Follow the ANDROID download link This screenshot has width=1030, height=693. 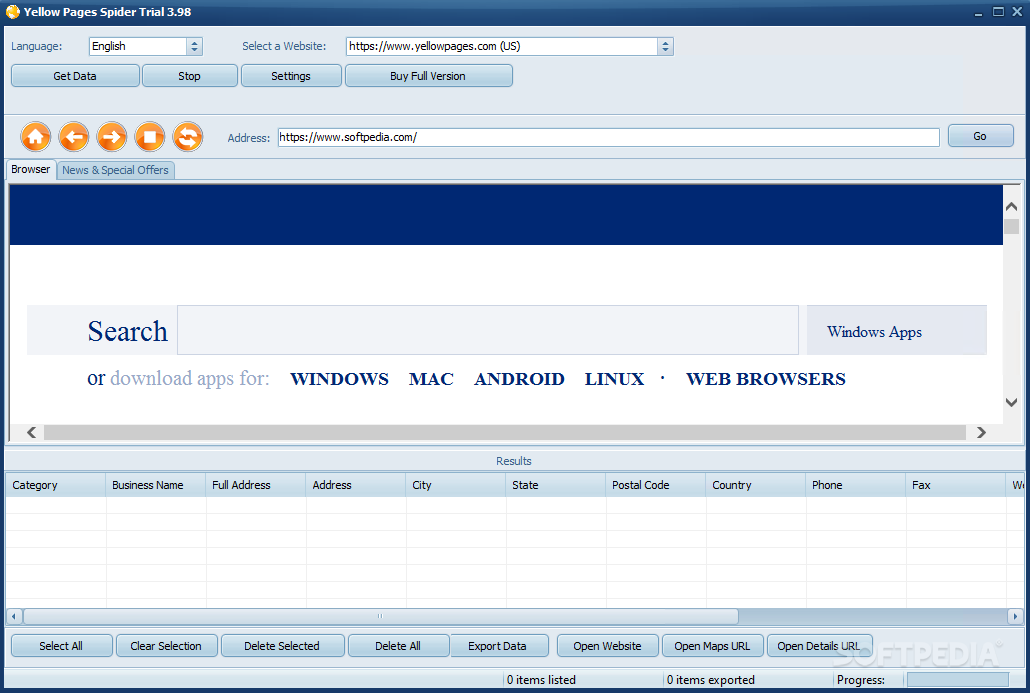pyautogui.click(x=520, y=379)
